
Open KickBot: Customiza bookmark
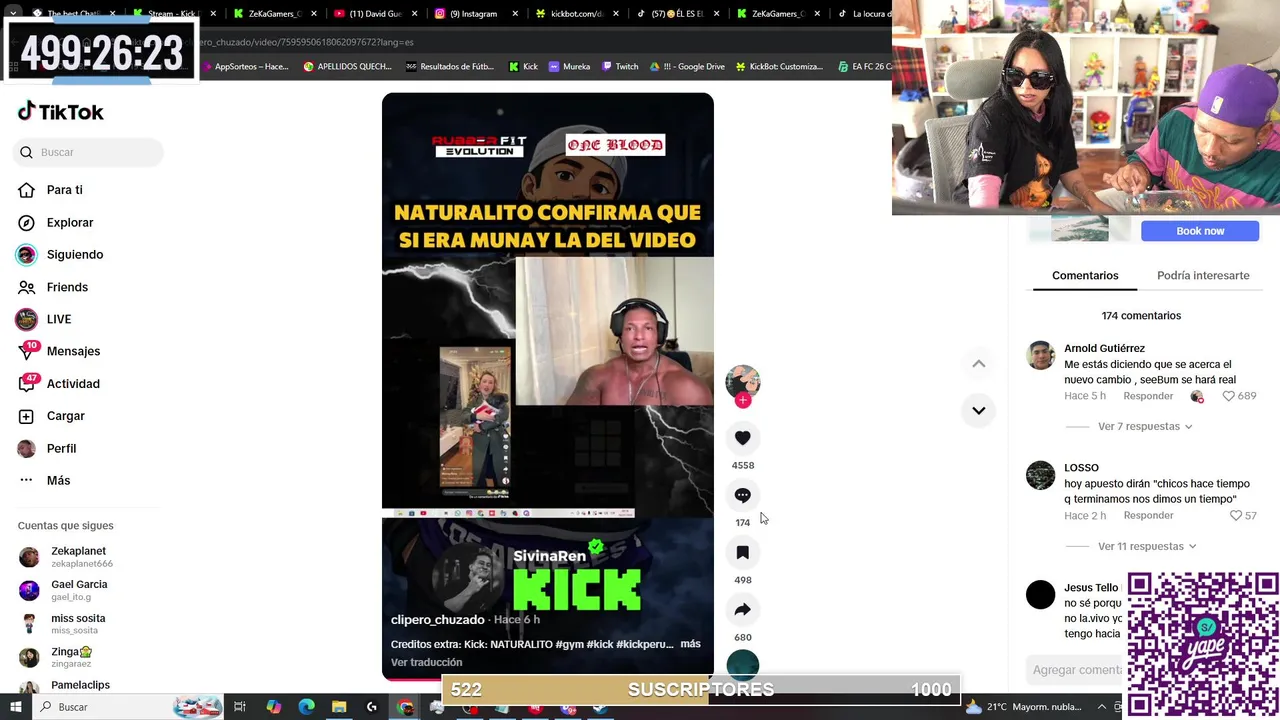[x=779, y=67]
